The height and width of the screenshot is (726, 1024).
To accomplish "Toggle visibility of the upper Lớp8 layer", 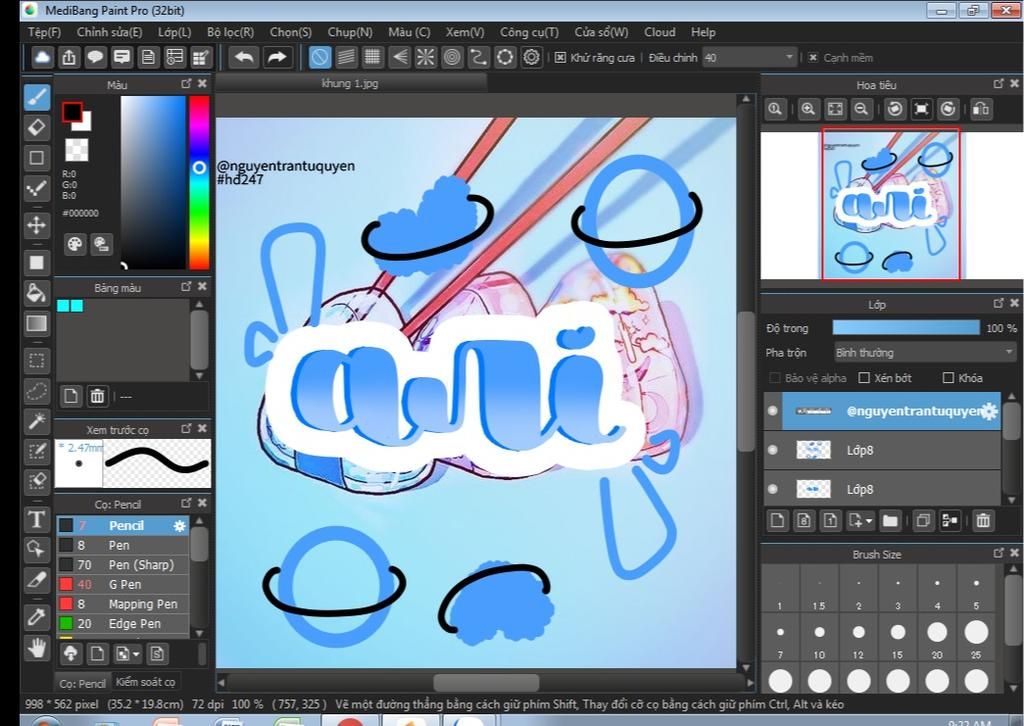I will (x=773, y=450).
